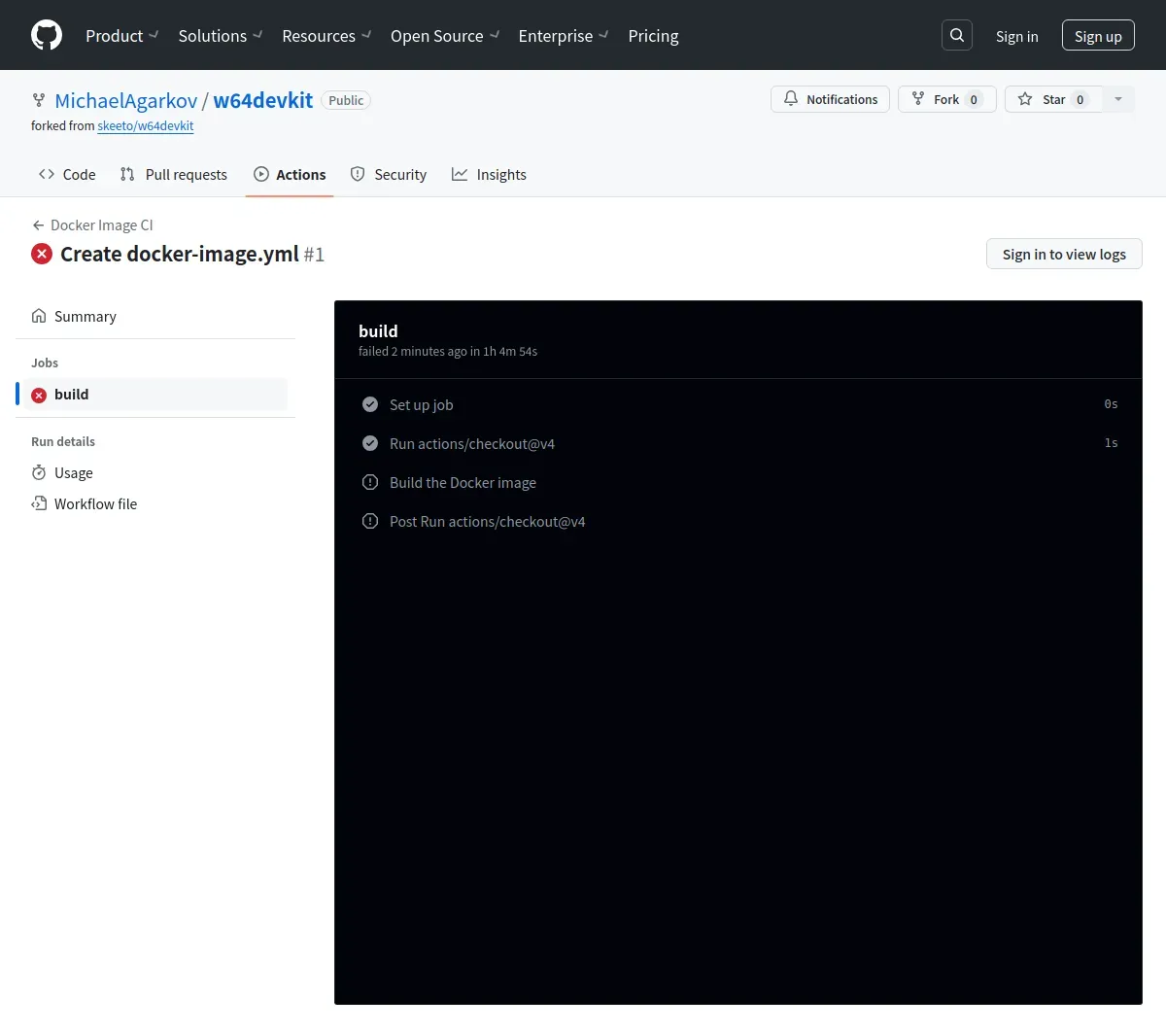This screenshot has height=1036, width=1166.
Task: Click the skipped icon for Build the Docker image
Action: [x=370, y=482]
